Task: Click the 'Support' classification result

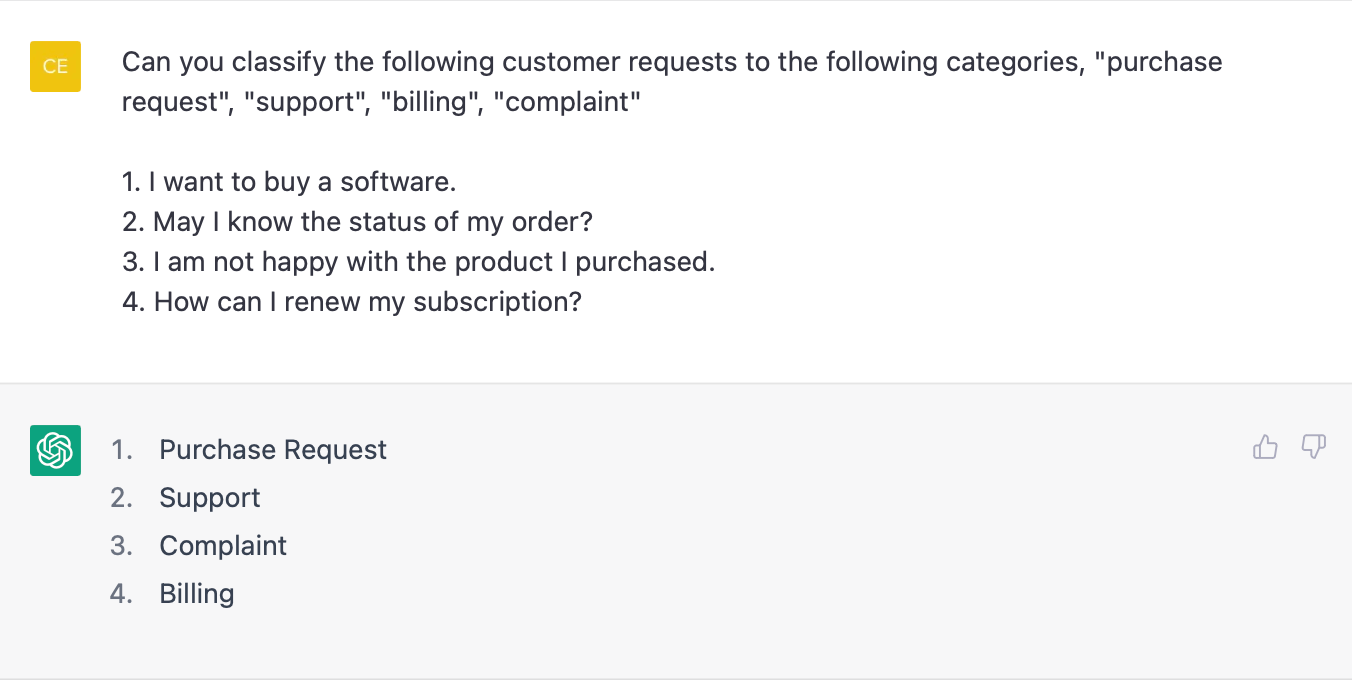Action: (209, 497)
